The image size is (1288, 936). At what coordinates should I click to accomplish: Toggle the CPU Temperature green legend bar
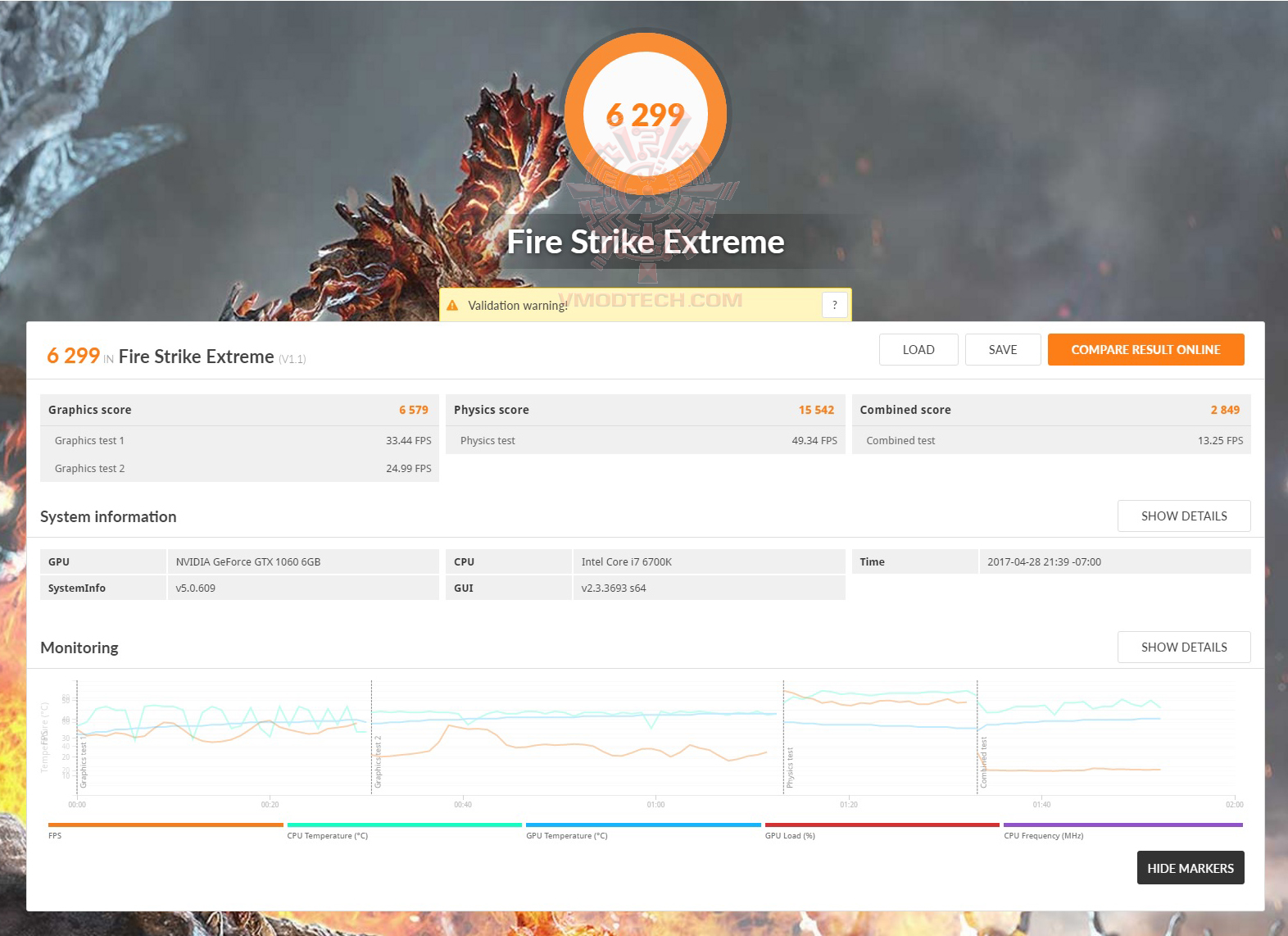tap(405, 825)
